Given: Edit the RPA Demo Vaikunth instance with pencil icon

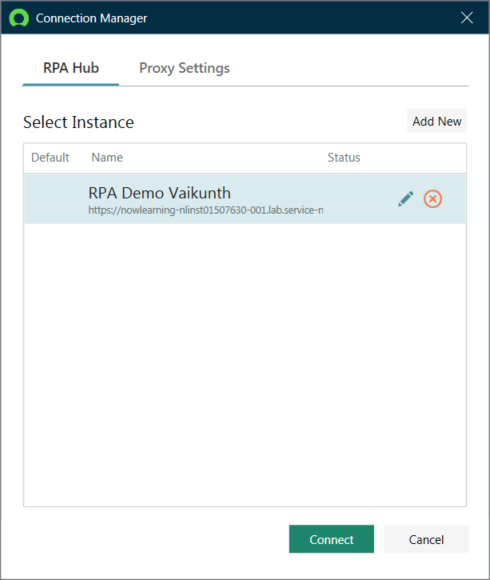Looking at the screenshot, I should [x=405, y=199].
